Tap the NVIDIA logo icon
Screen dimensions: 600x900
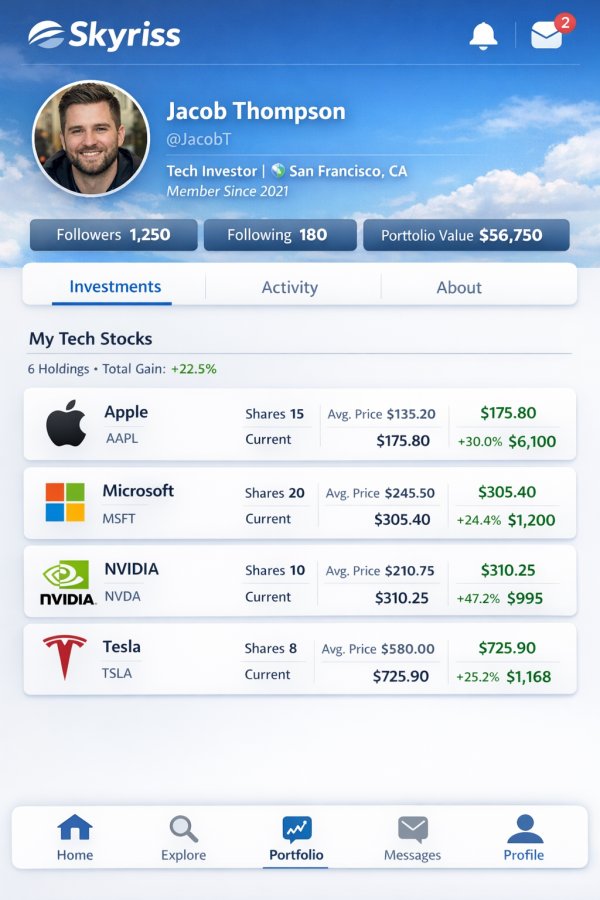pos(66,582)
